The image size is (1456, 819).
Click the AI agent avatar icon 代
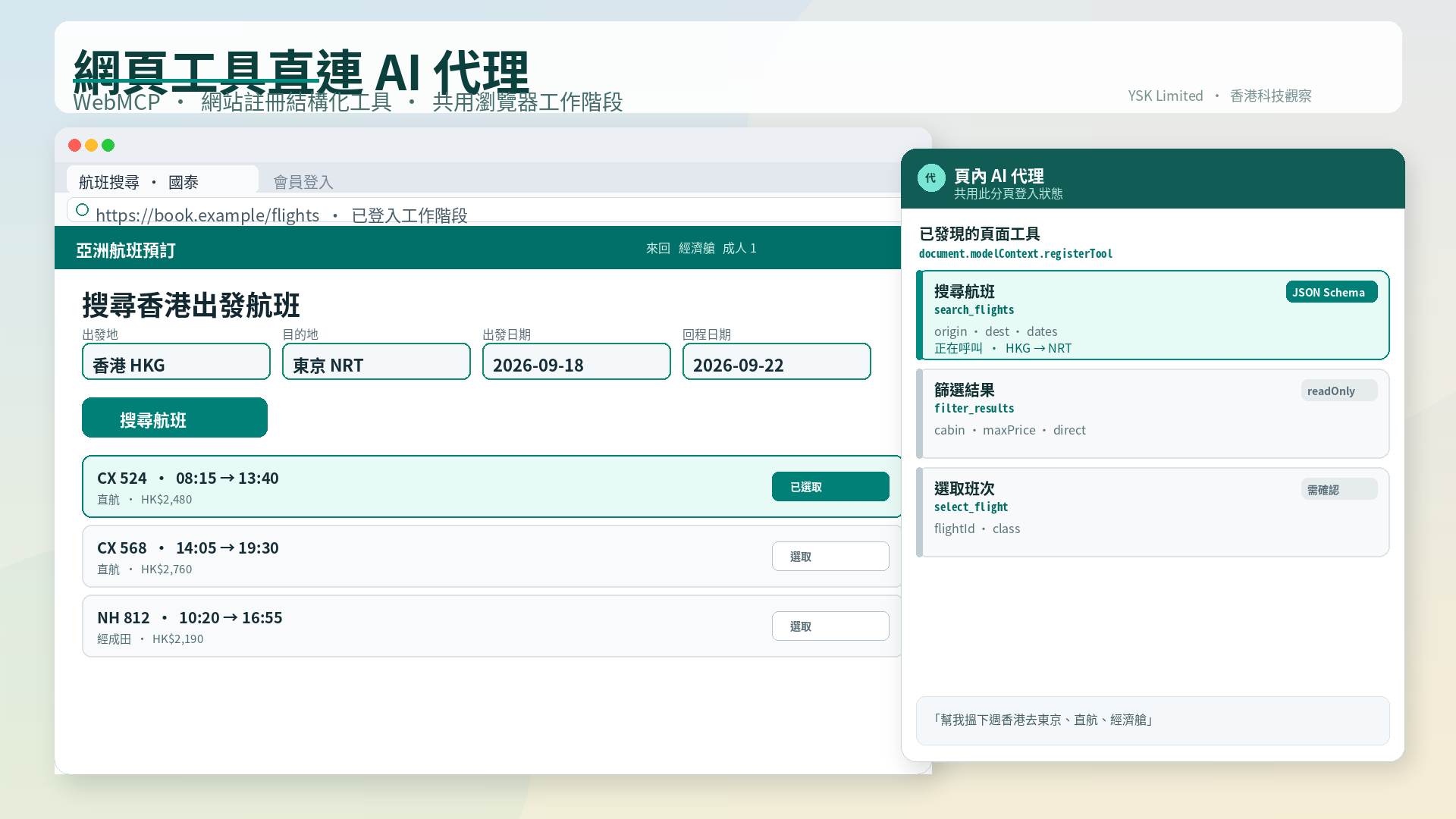[x=931, y=178]
